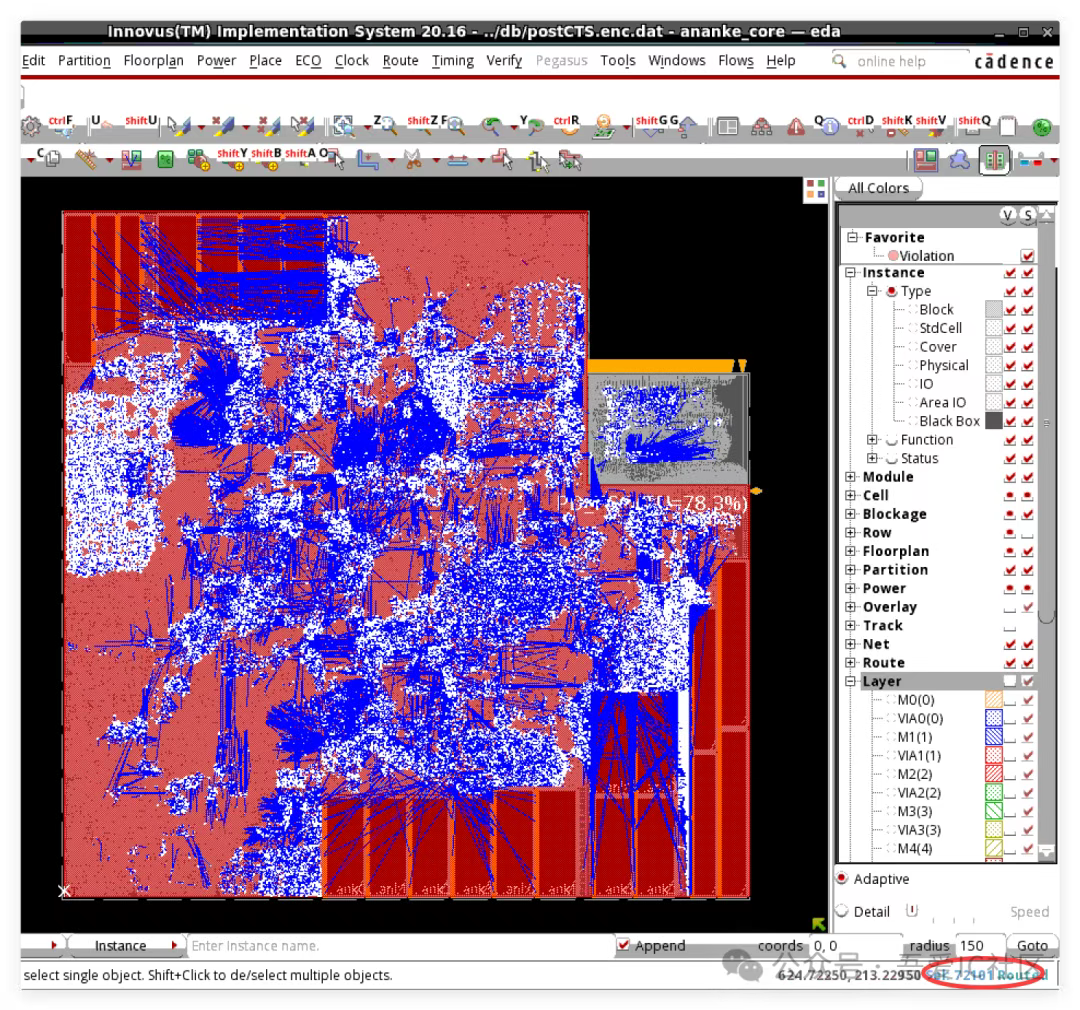Select the scissors cut wire tool
Viewport: 1080px width, 1010px height.
pos(413,161)
